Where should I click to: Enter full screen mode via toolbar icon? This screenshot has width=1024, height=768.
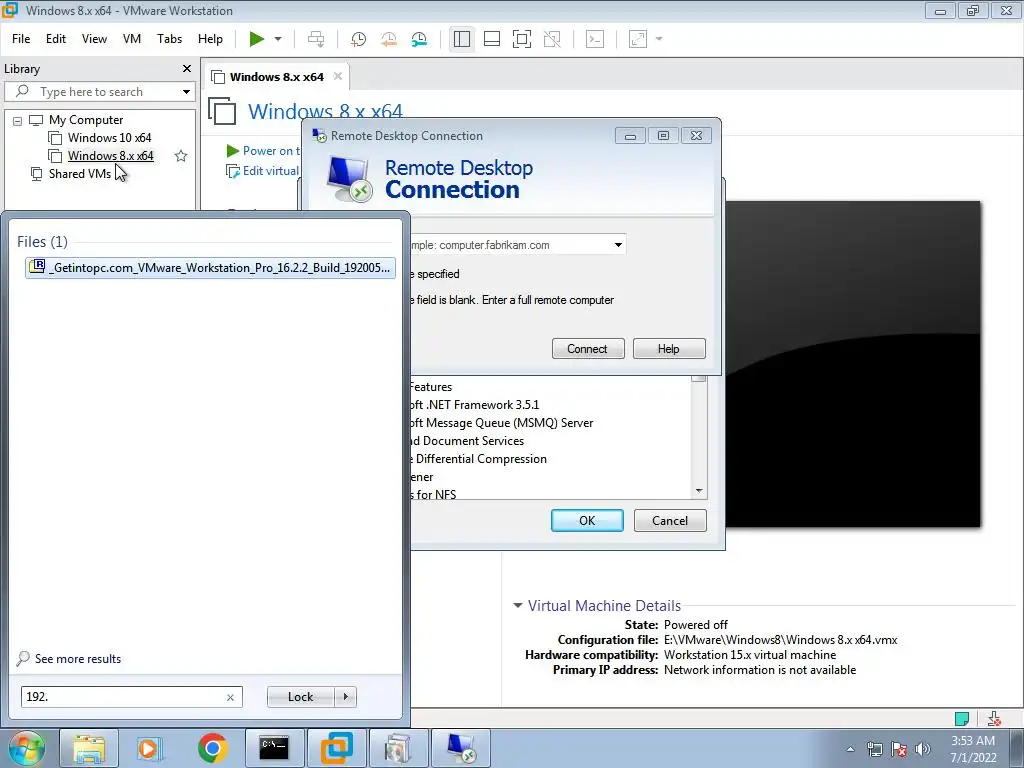522,39
